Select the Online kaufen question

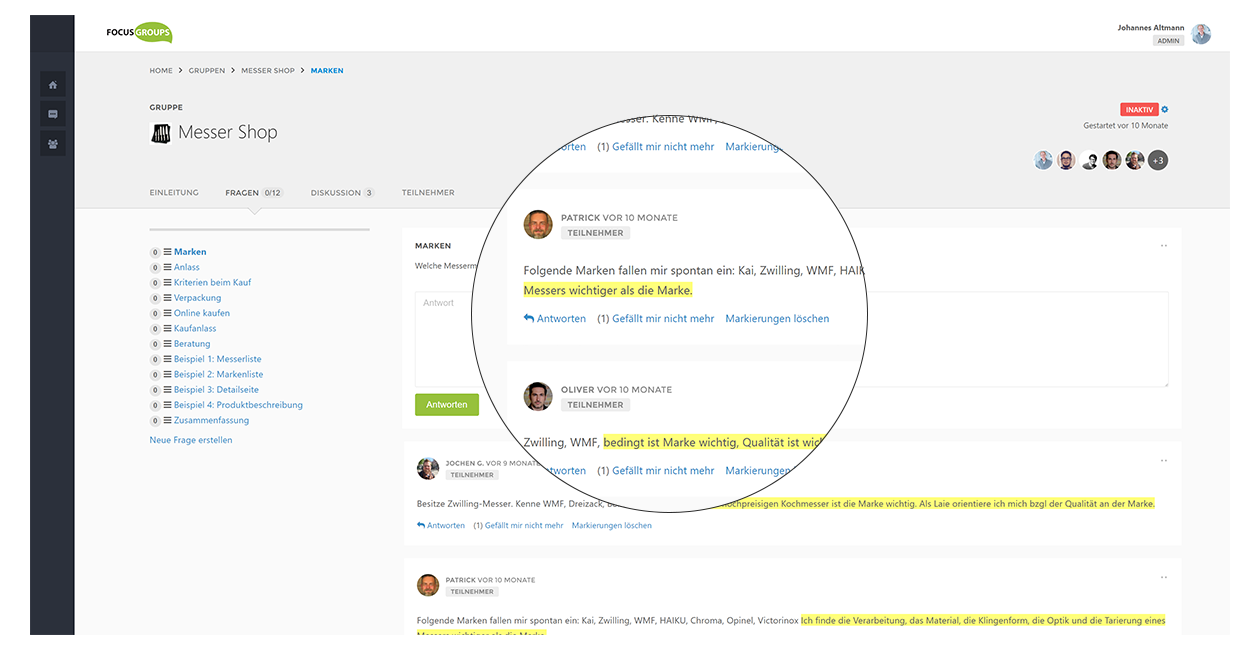(202, 313)
